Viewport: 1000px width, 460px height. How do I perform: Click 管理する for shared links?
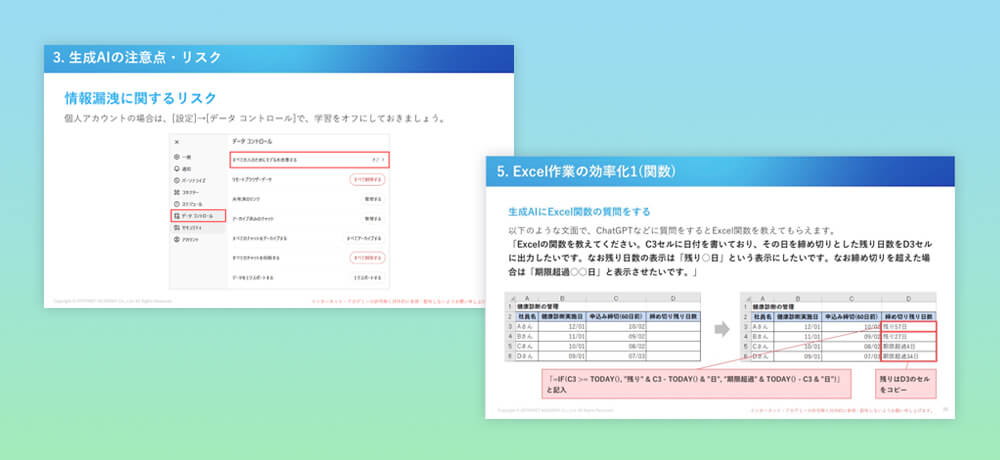pyautogui.click(x=374, y=199)
